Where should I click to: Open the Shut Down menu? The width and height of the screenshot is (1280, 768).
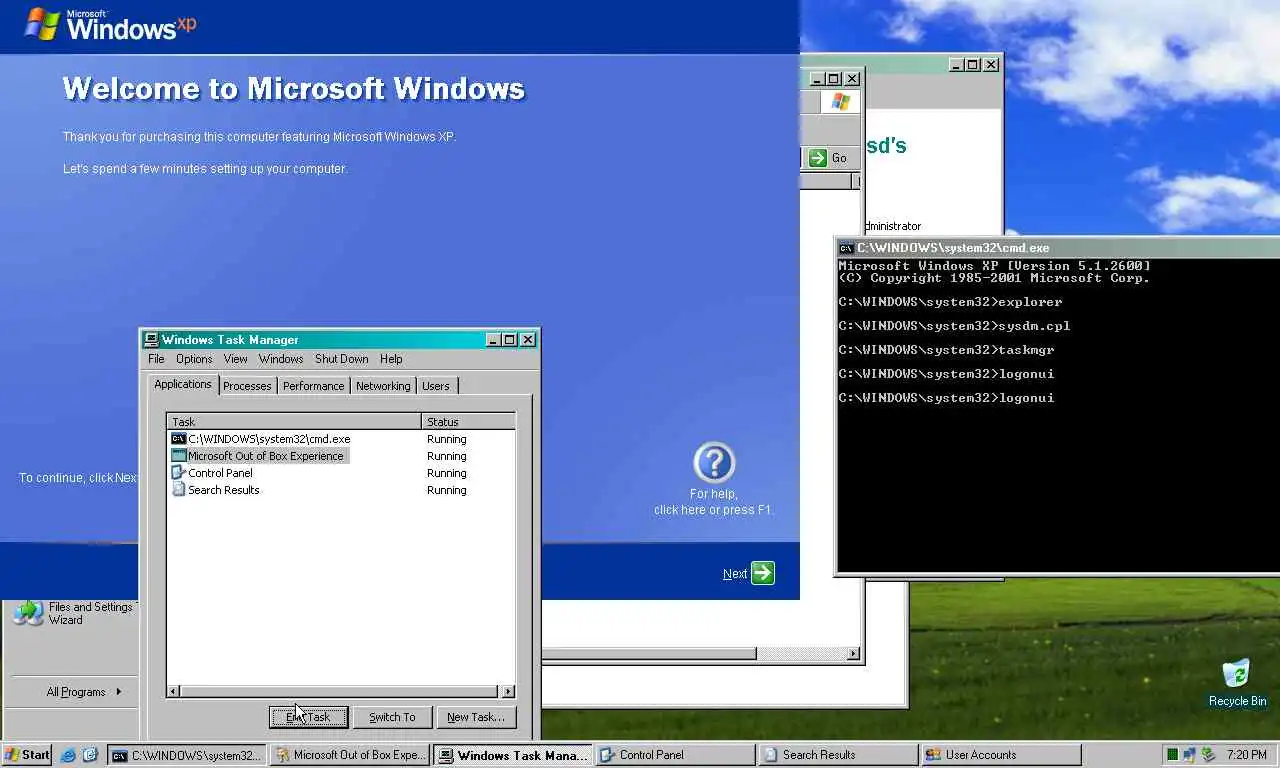[x=342, y=359]
